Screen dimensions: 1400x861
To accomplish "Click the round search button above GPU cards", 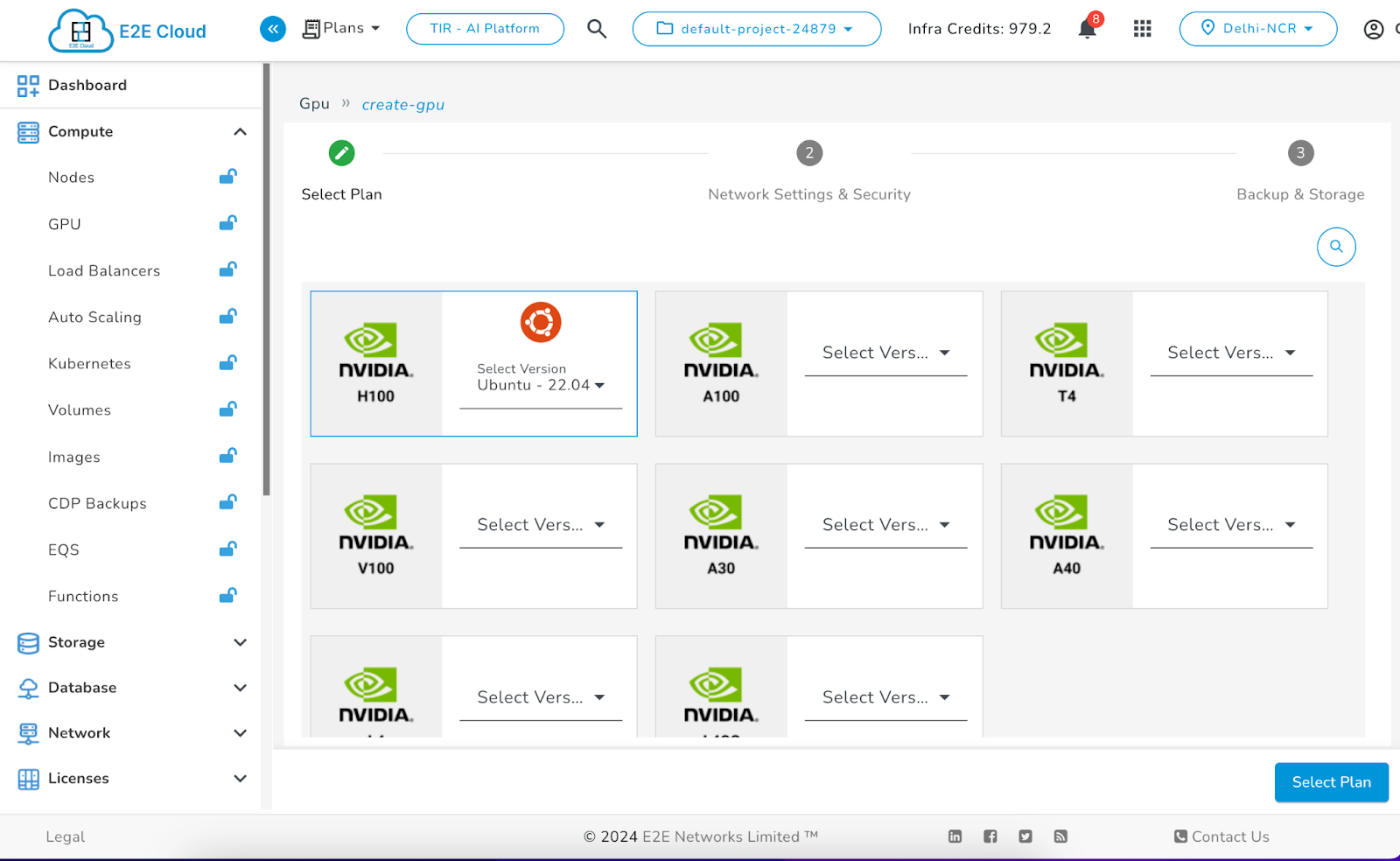I will pyautogui.click(x=1336, y=247).
